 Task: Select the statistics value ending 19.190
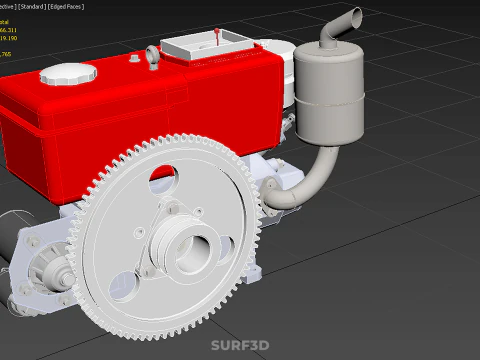click(8, 38)
